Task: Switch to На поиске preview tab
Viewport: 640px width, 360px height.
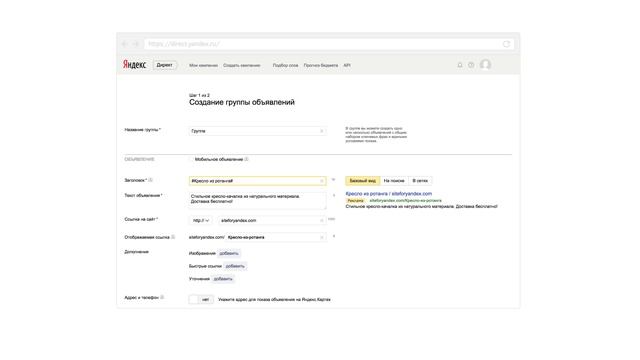Action: (394, 180)
